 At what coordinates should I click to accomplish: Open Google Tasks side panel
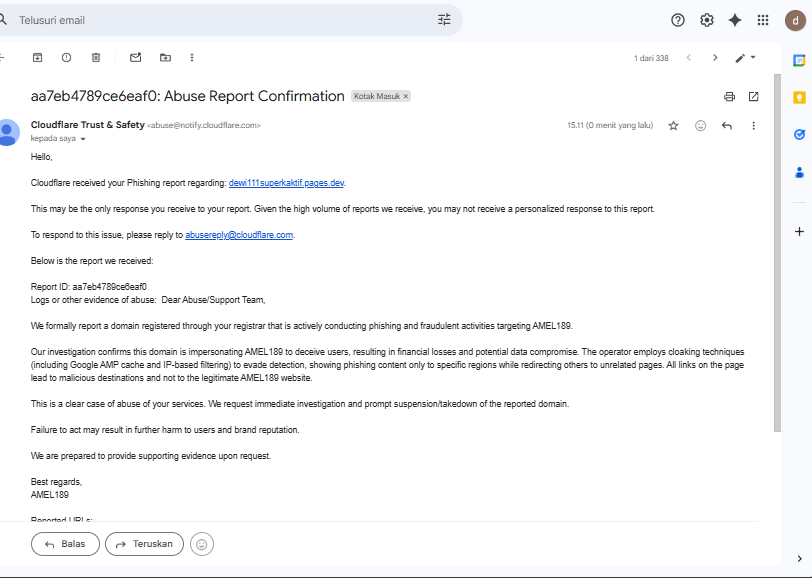(x=799, y=135)
